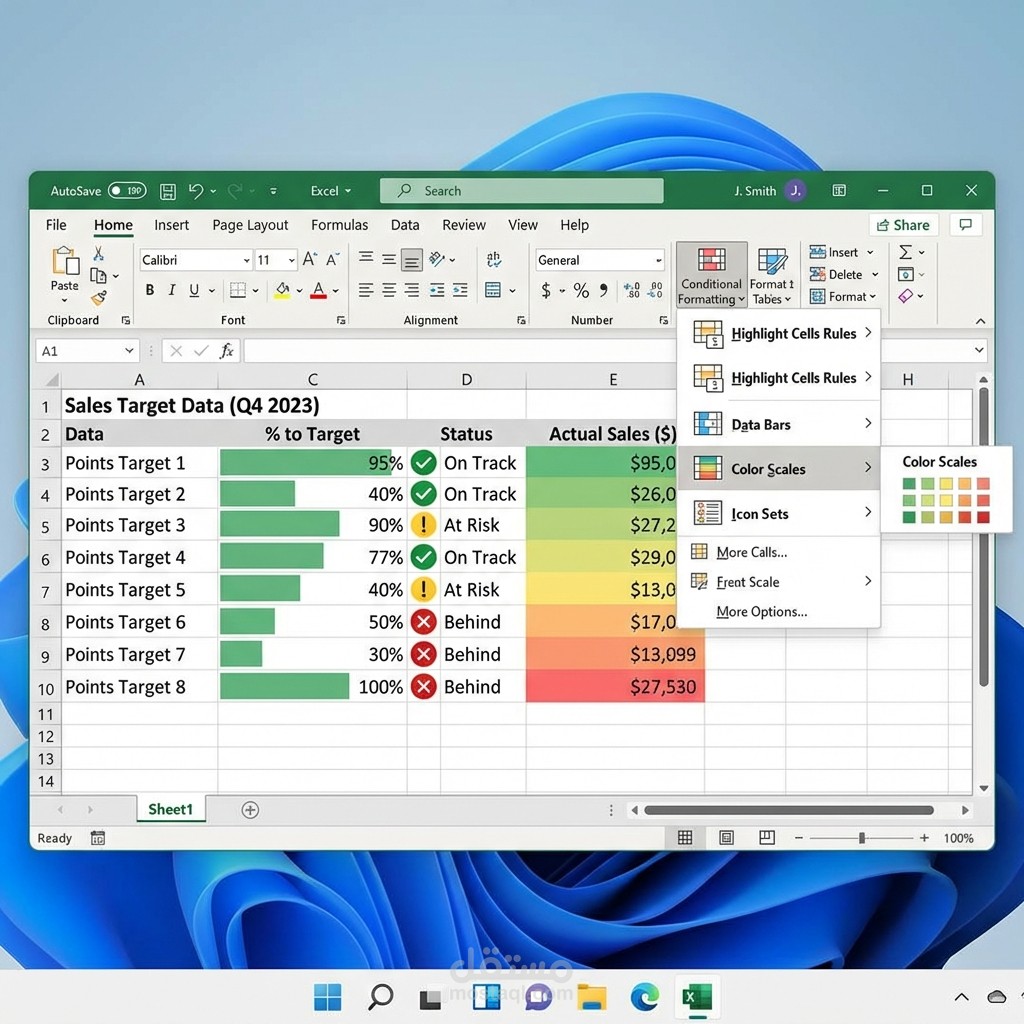Open the Insert ribbon tab
Viewport: 1024px width, 1024px height.
pyautogui.click(x=171, y=225)
